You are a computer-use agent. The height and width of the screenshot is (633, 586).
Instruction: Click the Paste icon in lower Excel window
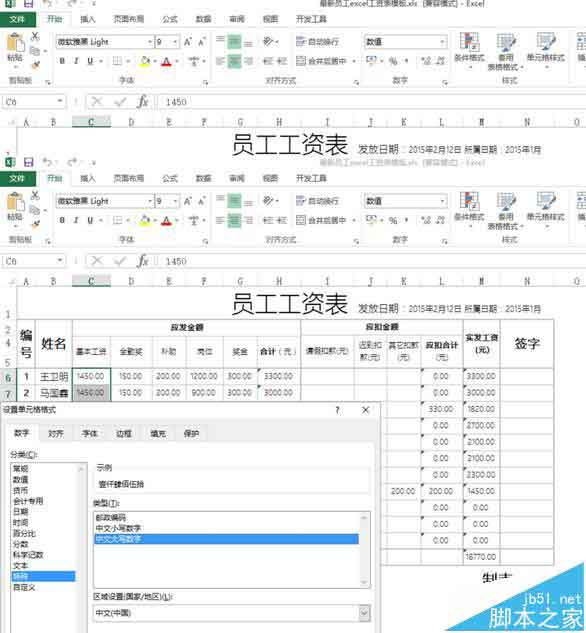pyautogui.click(x=15, y=202)
